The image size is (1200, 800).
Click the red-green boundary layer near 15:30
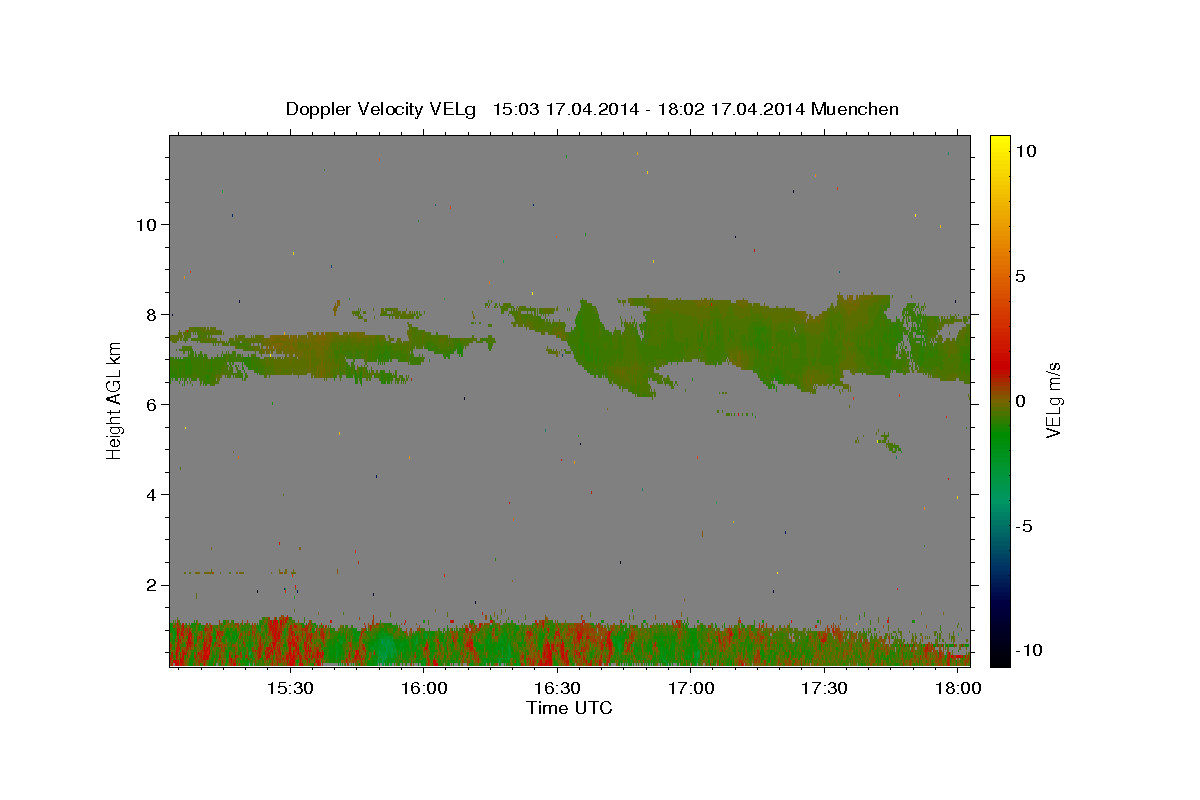click(x=290, y=642)
